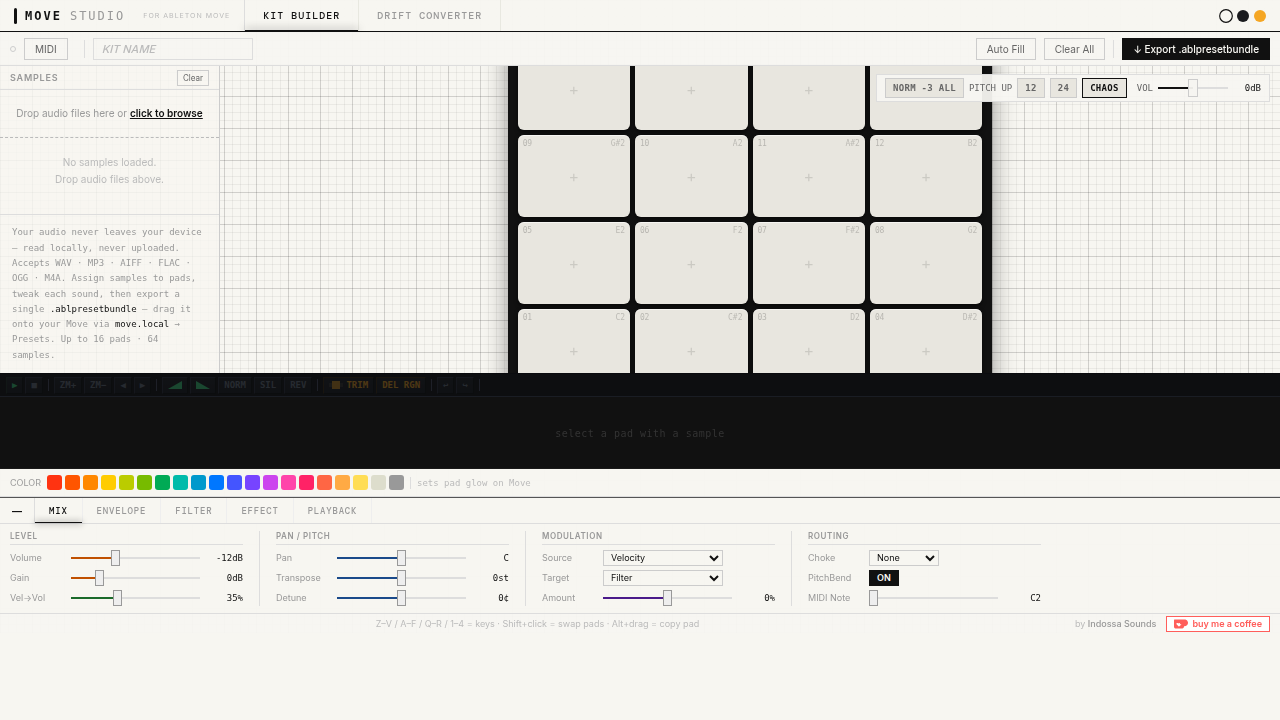
Task: Click the NORM waveform button
Action: coord(235,385)
